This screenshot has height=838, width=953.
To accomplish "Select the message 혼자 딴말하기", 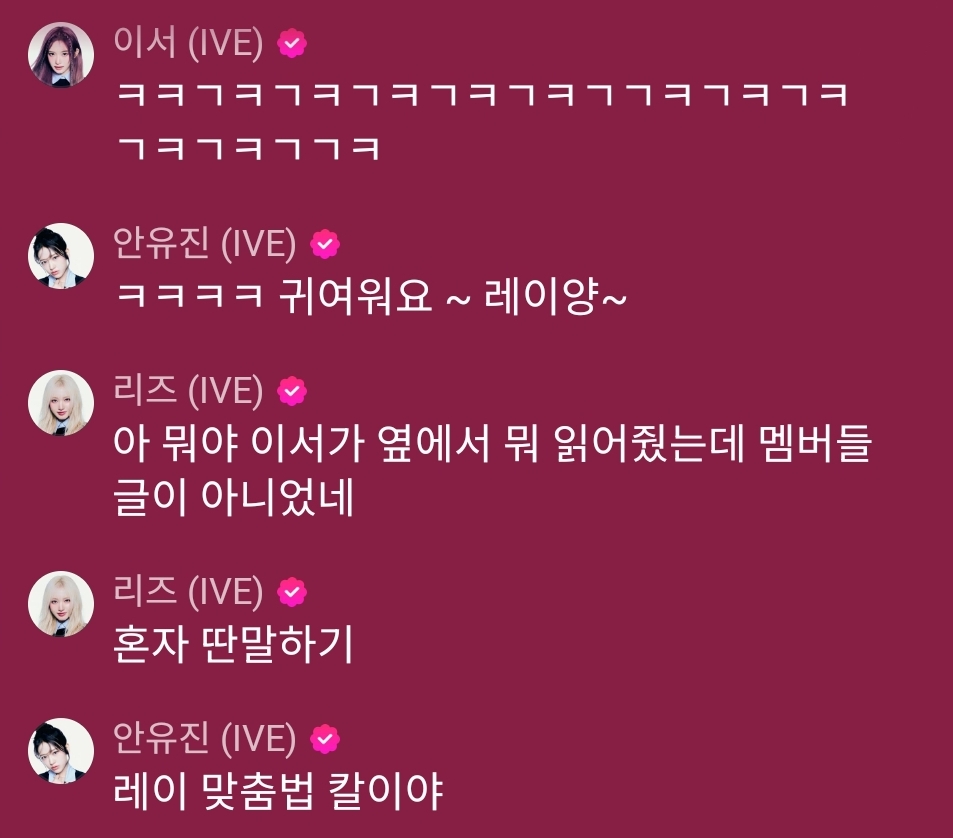I will 233,644.
